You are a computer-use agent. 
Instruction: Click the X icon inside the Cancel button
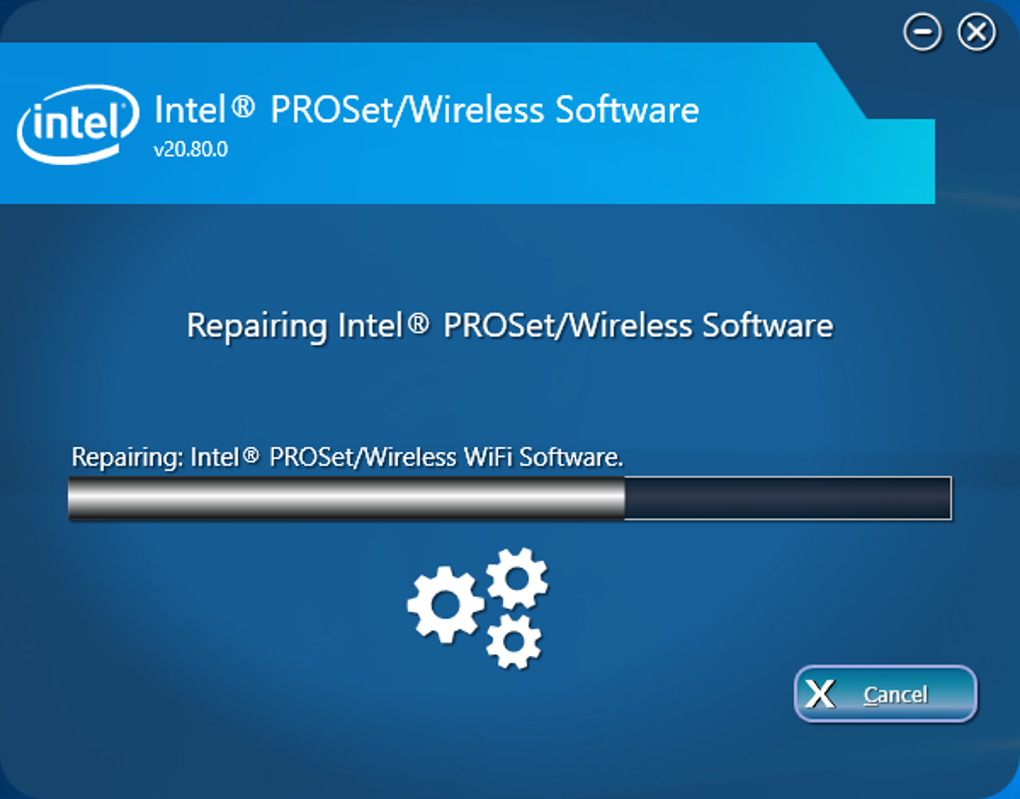[820, 694]
